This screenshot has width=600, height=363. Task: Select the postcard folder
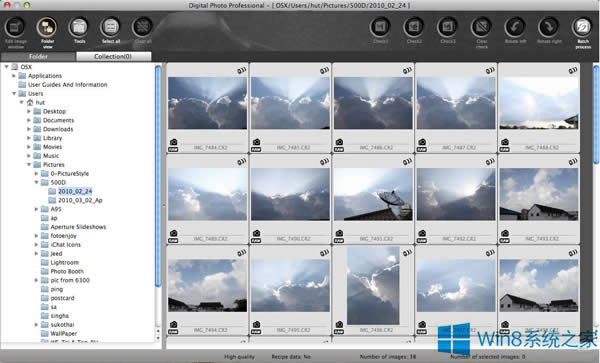(62, 298)
